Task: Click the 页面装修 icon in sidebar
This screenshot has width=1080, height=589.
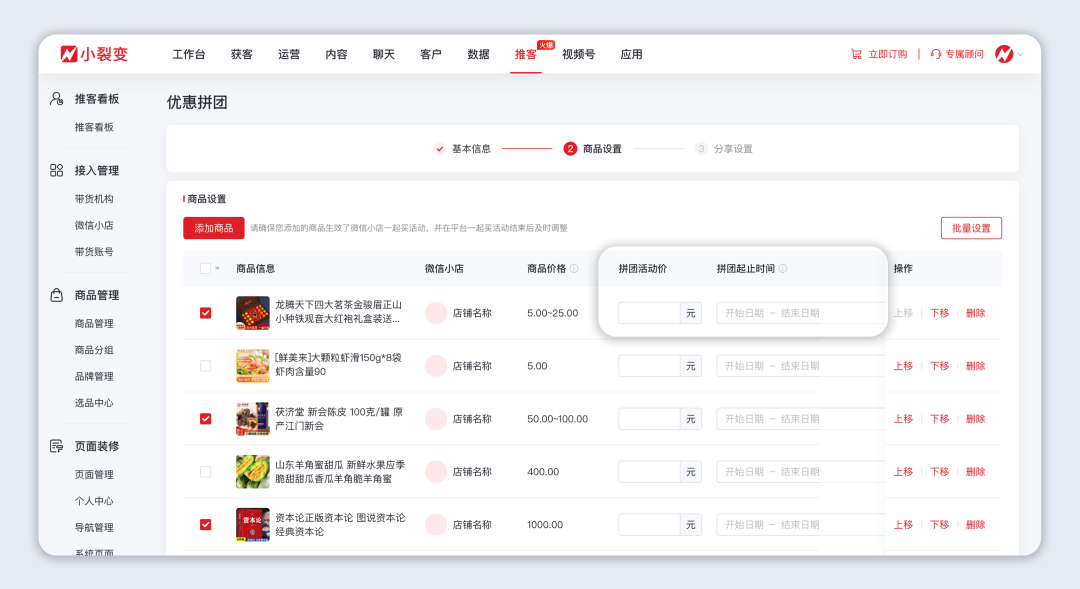Action: 55,446
